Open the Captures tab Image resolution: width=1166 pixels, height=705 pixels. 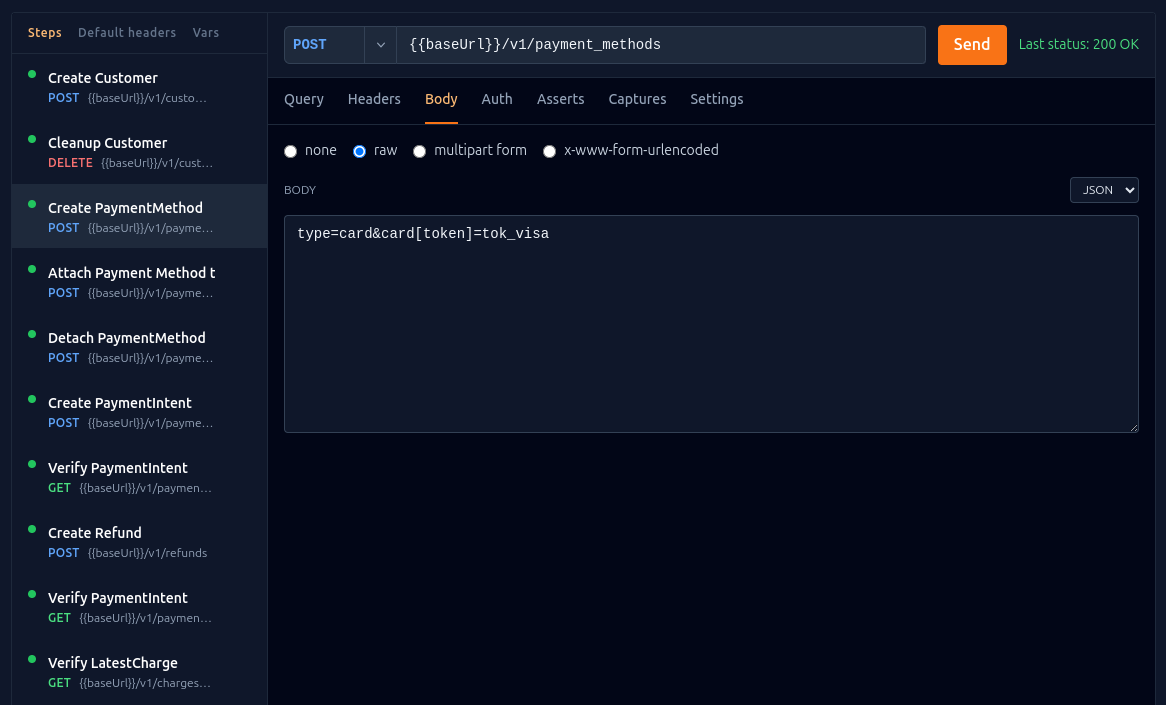[637, 99]
